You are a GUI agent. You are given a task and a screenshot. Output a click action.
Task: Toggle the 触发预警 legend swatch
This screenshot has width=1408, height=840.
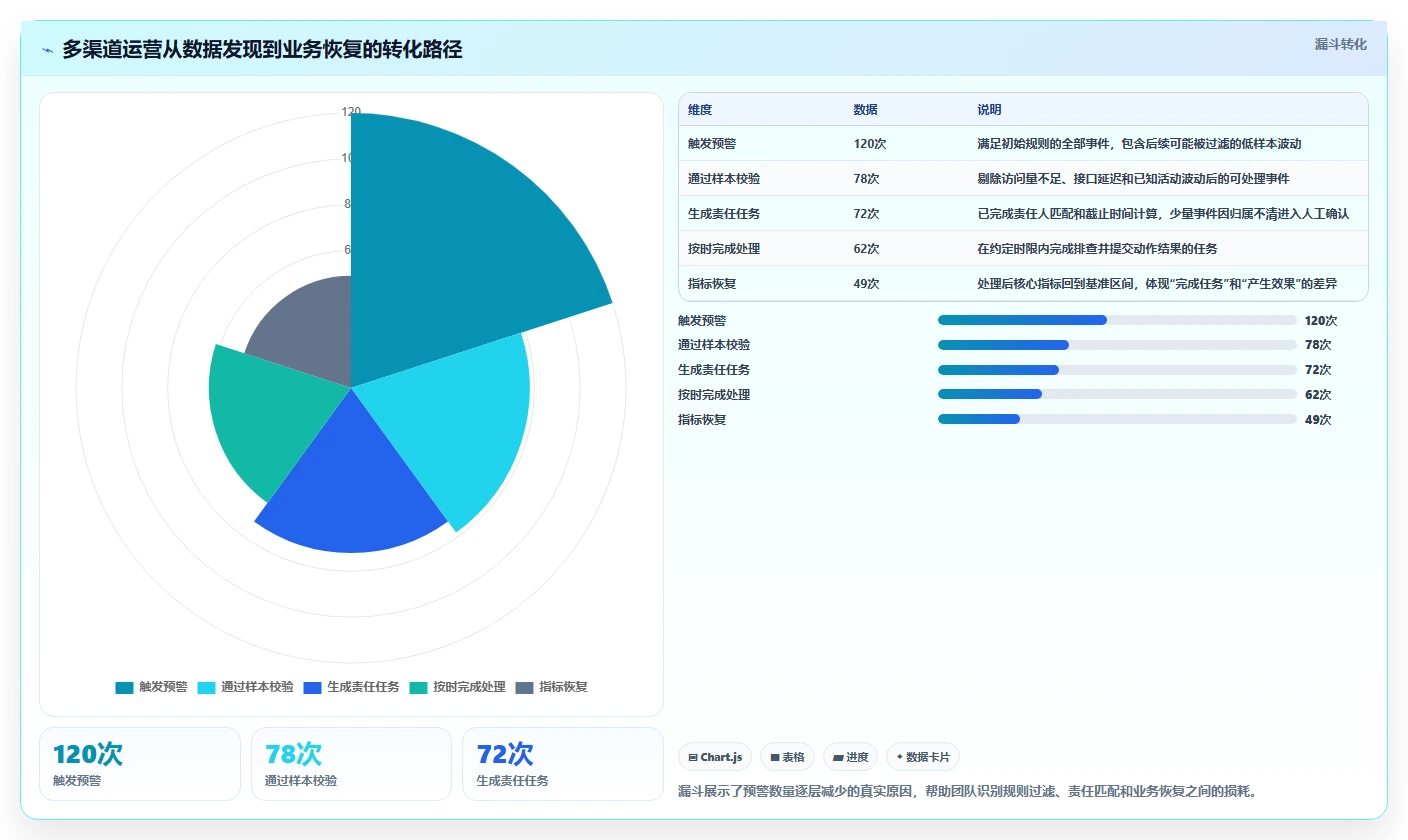(124, 687)
